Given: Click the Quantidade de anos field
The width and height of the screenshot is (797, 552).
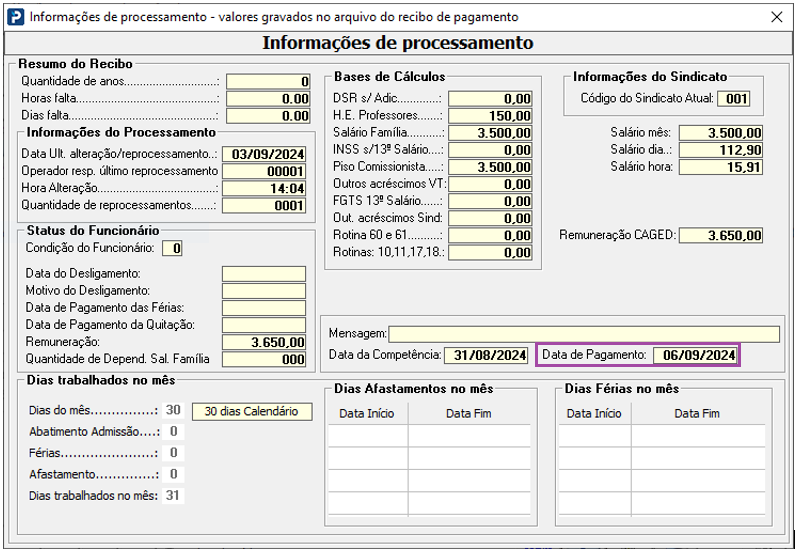Looking at the screenshot, I should [x=268, y=81].
